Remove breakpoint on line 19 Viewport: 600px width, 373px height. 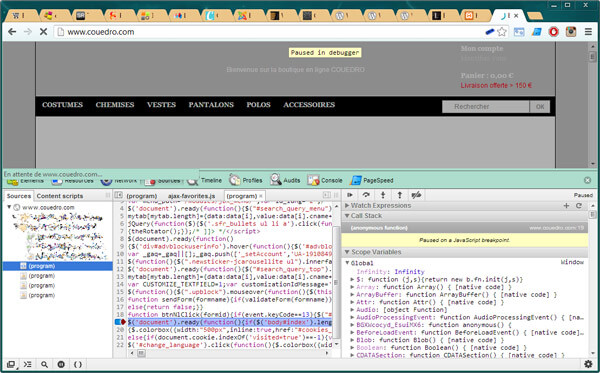tap(121, 322)
